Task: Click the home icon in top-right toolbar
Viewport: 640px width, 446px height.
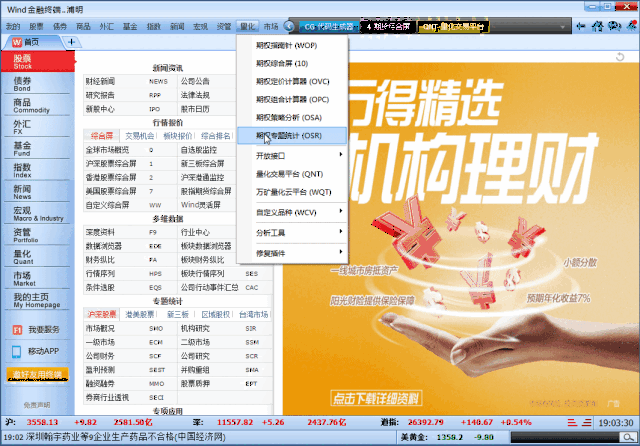Action: 598,27
